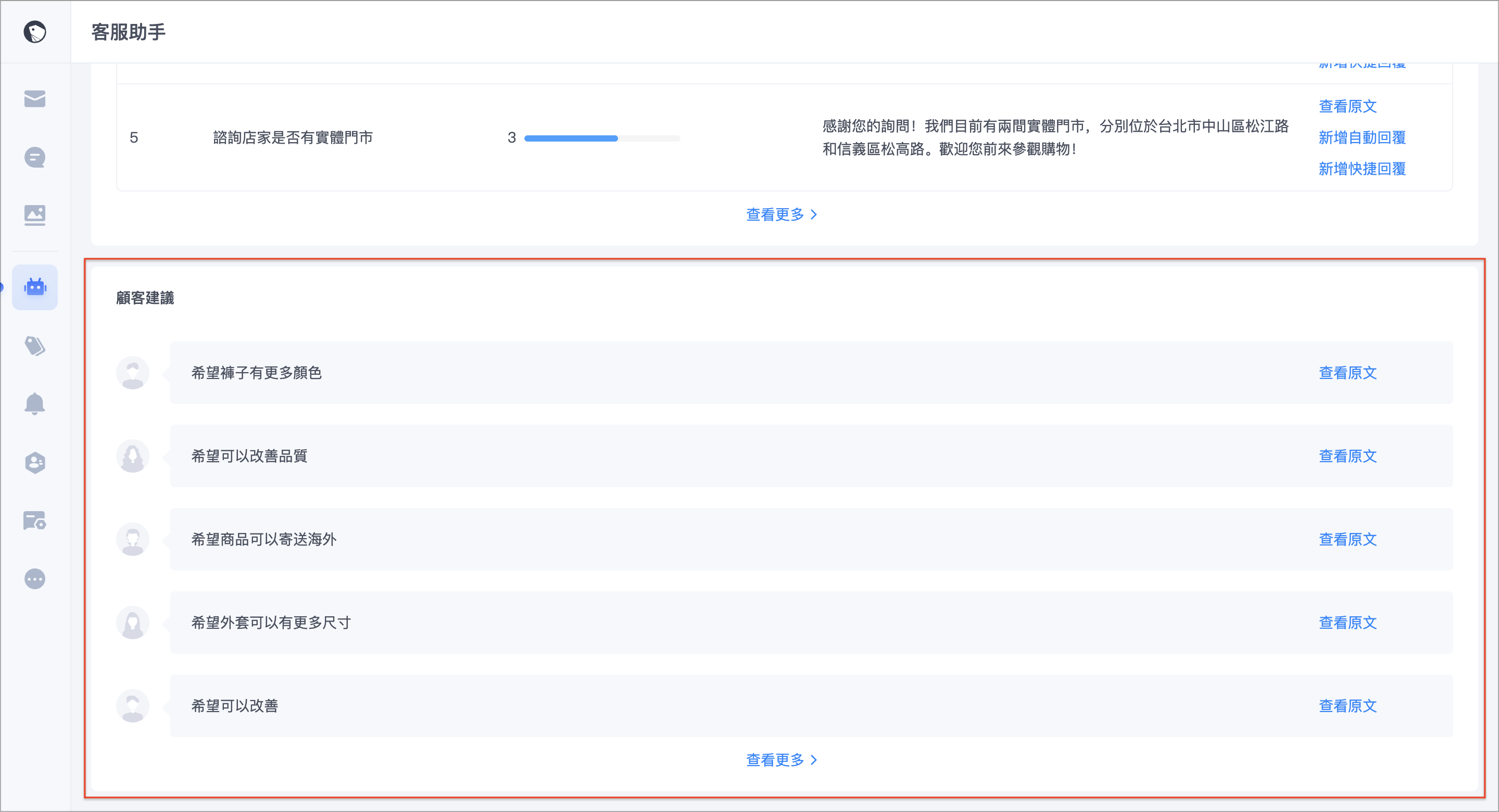Select the 希望外套可以有更多尺寸 suggestion text
This screenshot has width=1499, height=812.
tap(271, 623)
